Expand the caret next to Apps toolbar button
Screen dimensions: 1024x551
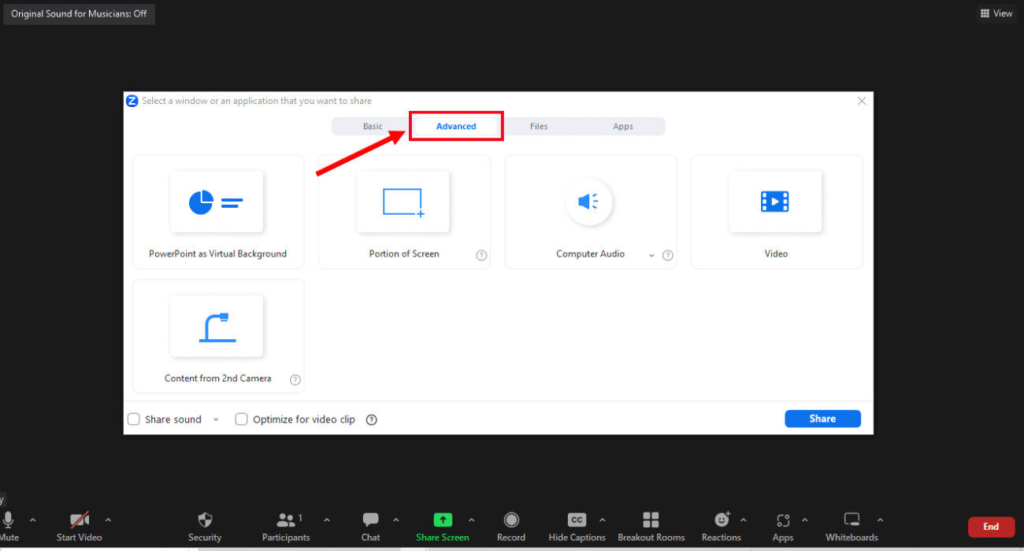click(805, 520)
